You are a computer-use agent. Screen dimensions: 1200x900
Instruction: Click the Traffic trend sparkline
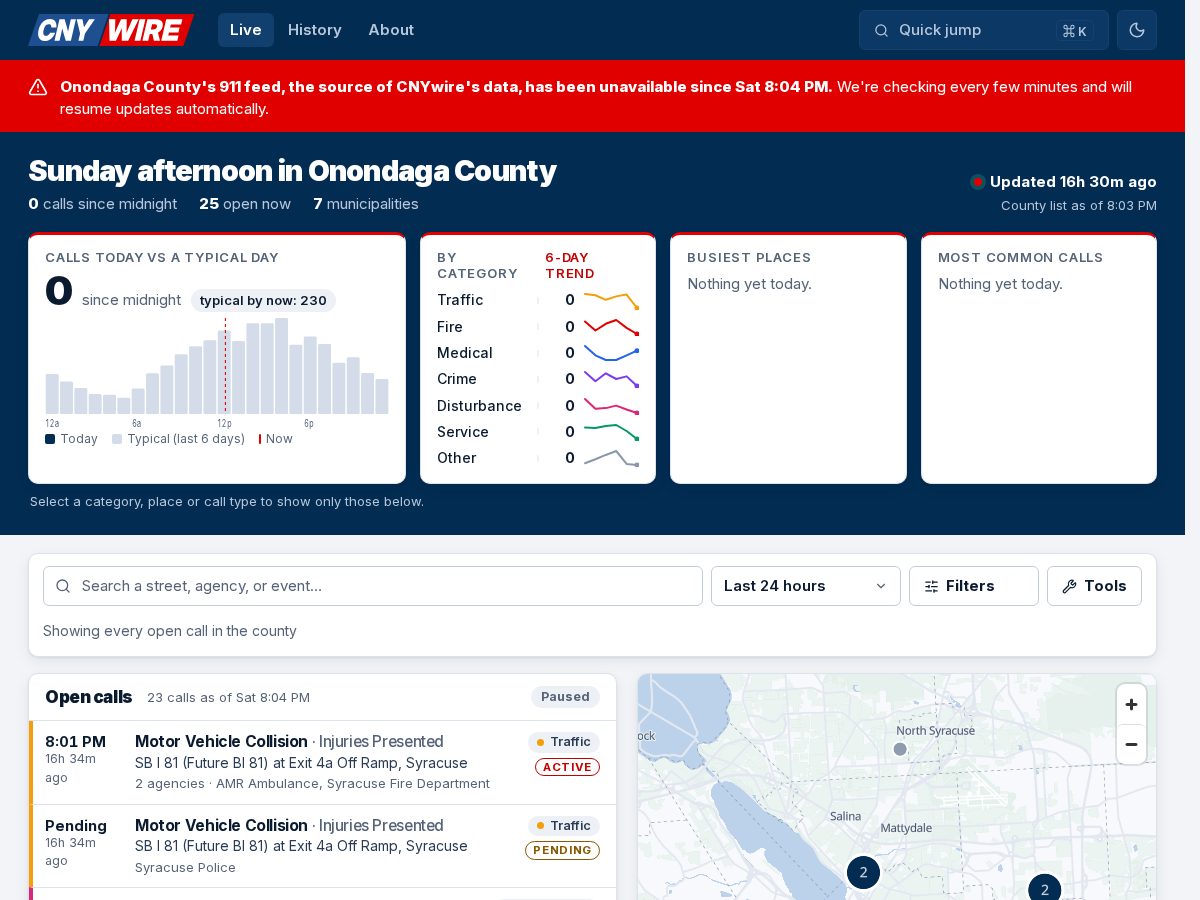click(611, 300)
